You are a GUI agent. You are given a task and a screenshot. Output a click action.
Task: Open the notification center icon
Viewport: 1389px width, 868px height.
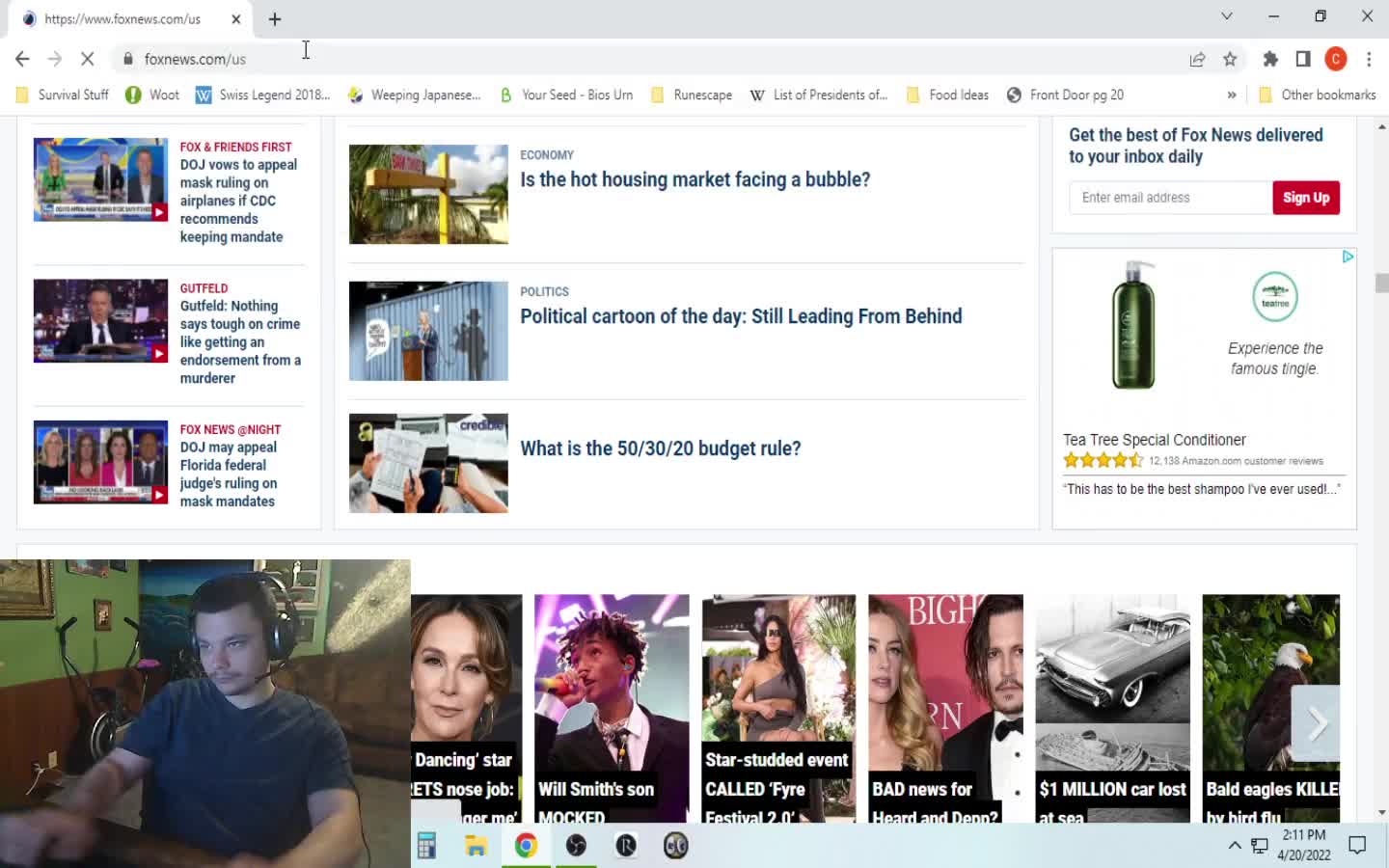point(1357,846)
